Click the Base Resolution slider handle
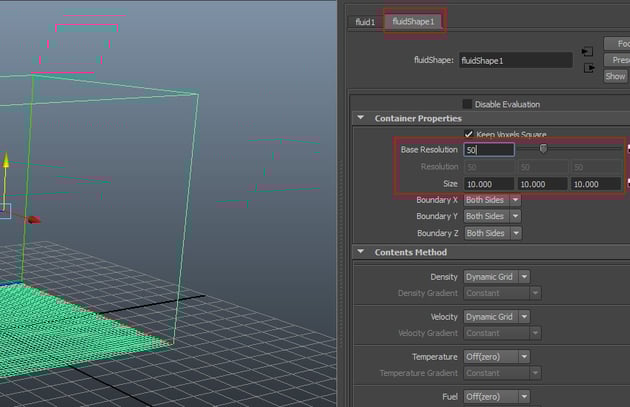 (x=543, y=149)
